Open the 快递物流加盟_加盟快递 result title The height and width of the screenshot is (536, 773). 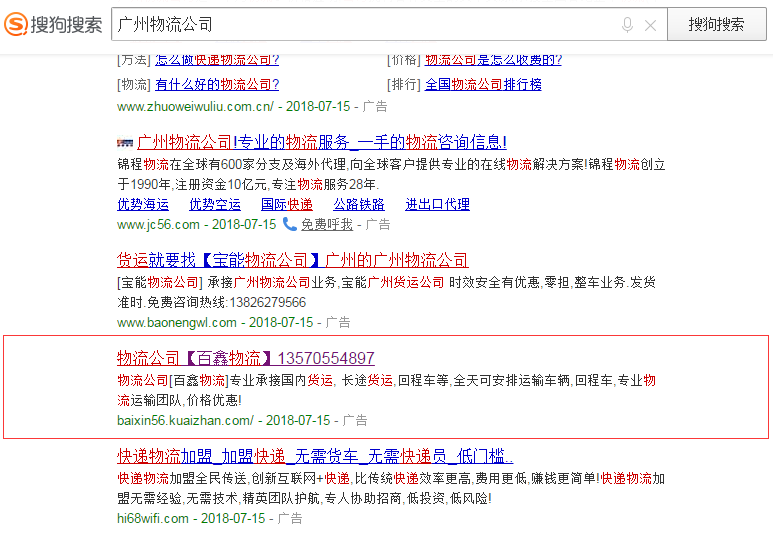[x=315, y=456]
